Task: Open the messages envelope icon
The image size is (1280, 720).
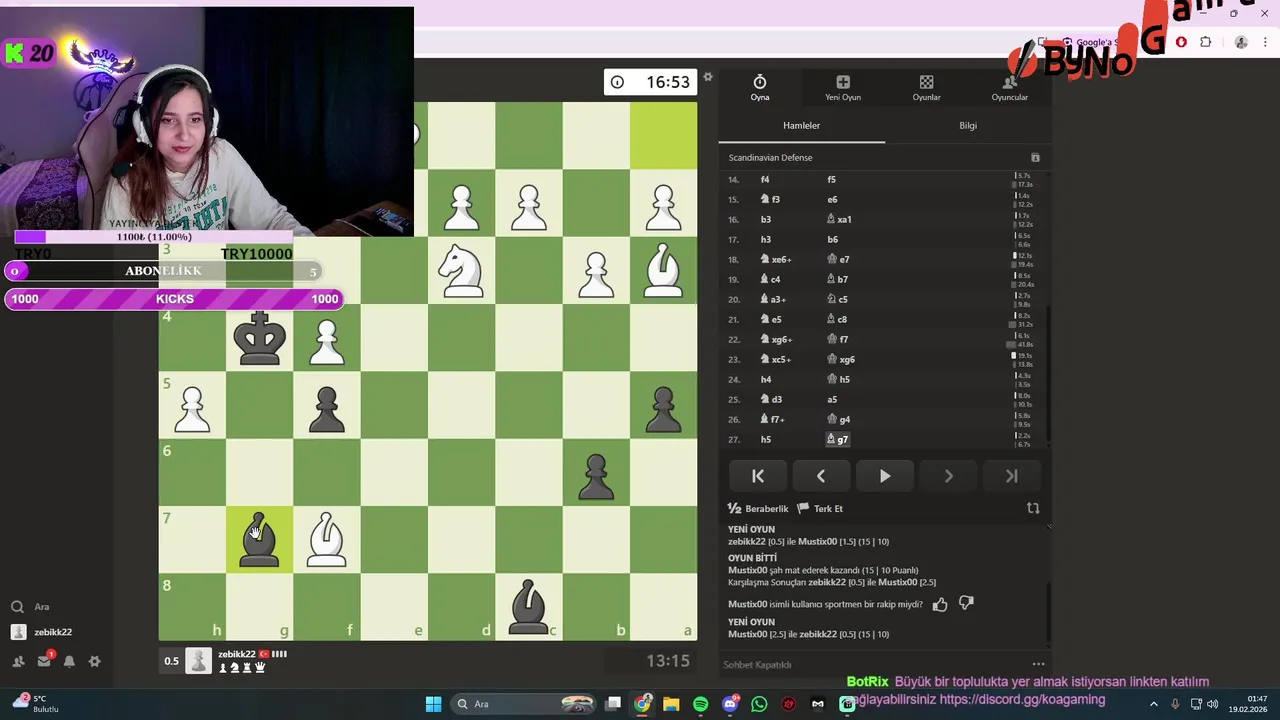Action: (44, 661)
